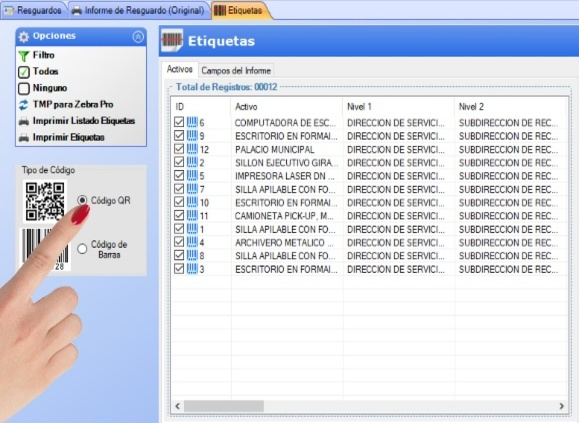Click the Ninguno empty box icon
The image size is (579, 423).
(x=24, y=89)
